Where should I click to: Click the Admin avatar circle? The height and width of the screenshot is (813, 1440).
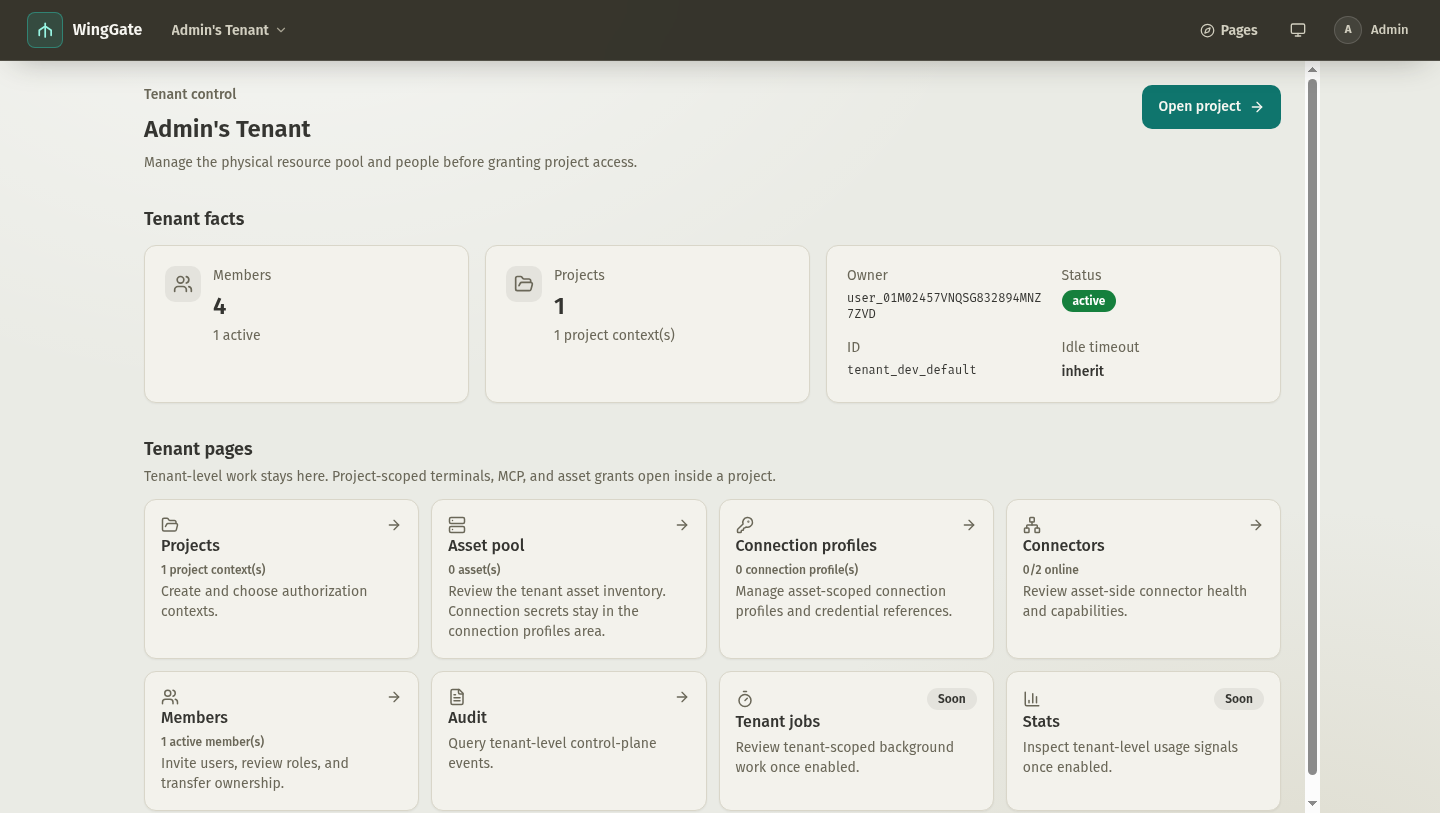pyautogui.click(x=1348, y=30)
